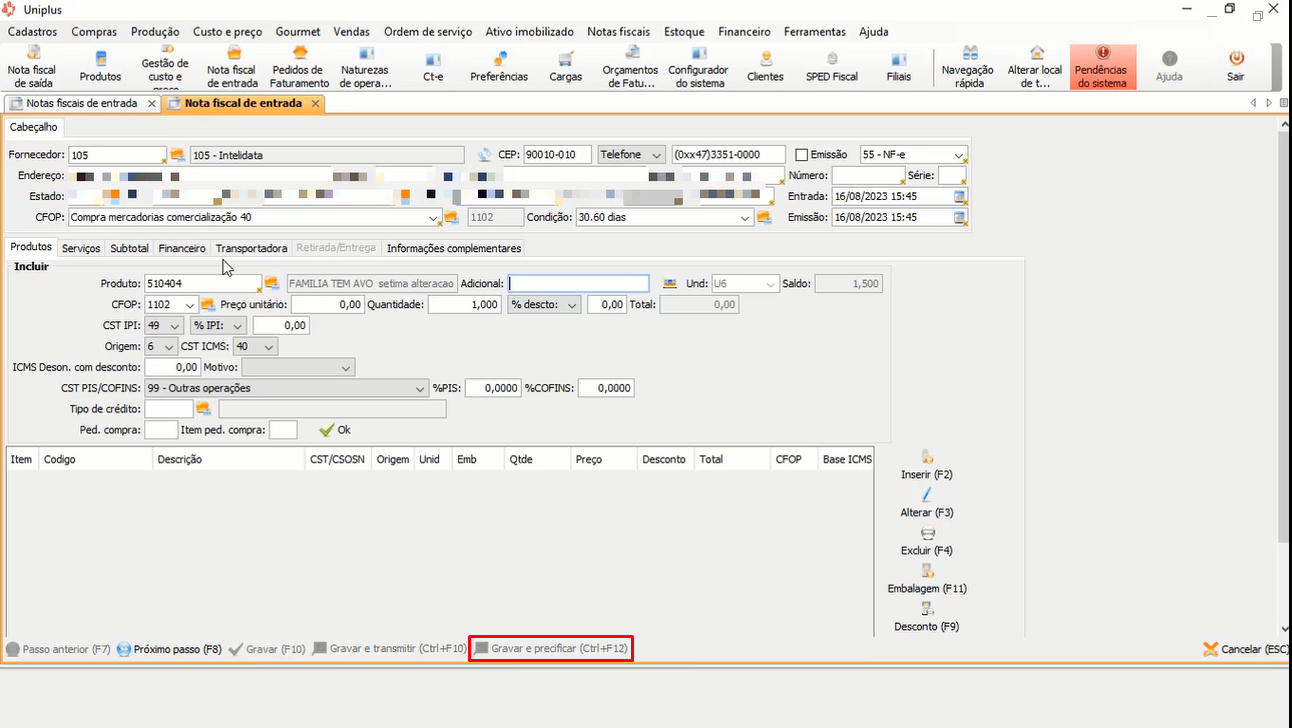Open Filiais toolbar icon

[899, 67]
